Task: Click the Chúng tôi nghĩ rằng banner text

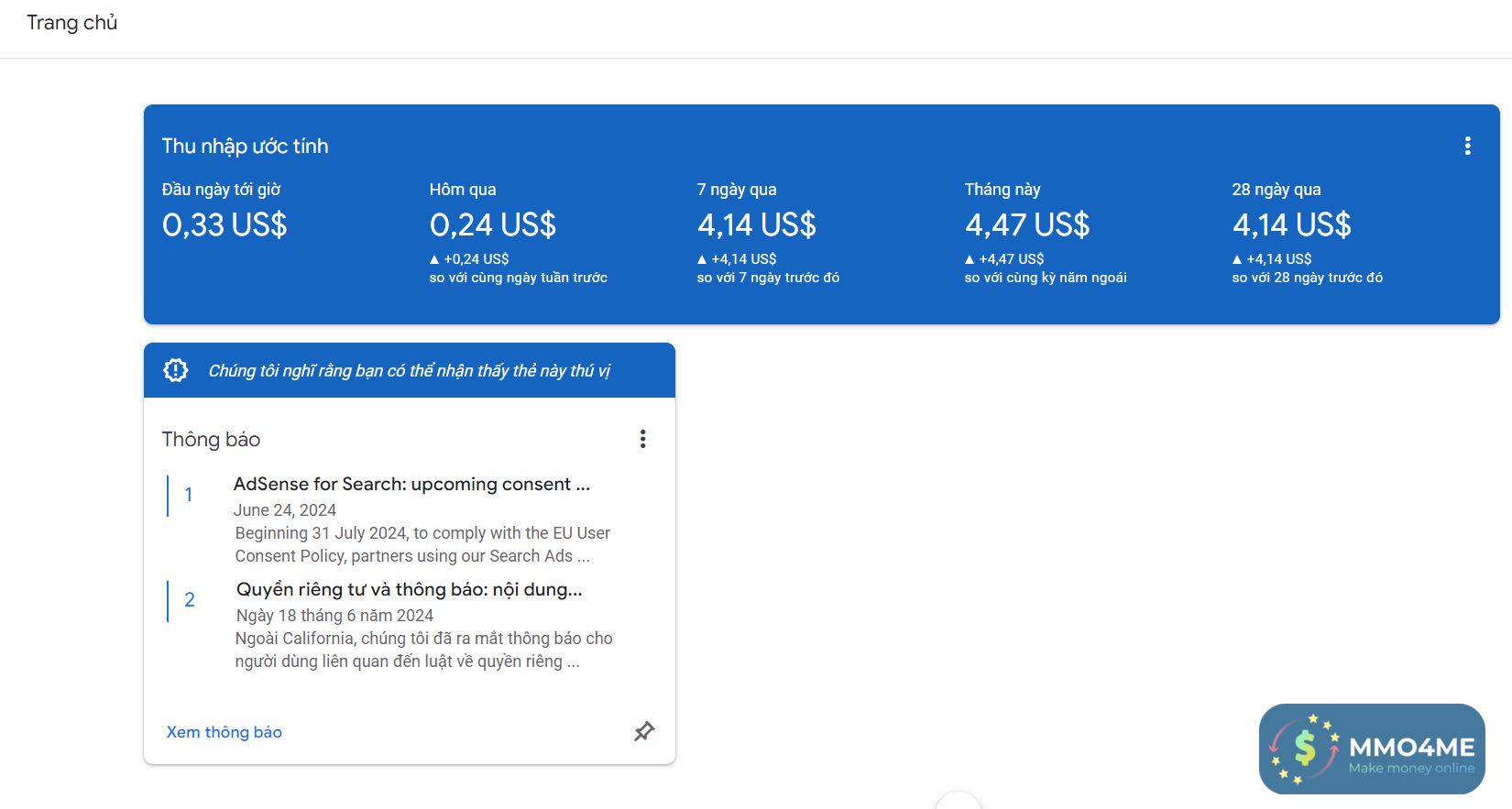Action: pyautogui.click(x=409, y=371)
